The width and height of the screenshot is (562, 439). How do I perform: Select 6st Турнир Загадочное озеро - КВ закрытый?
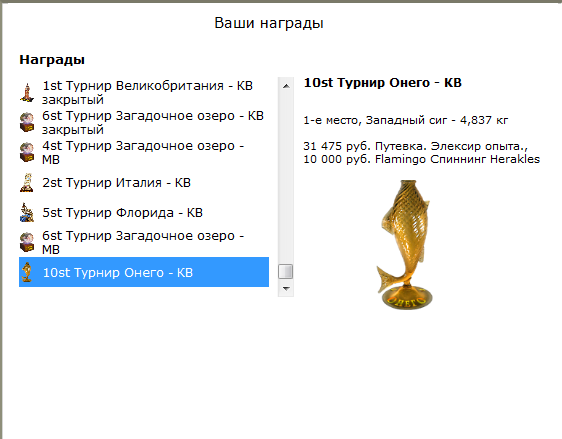pos(144,122)
